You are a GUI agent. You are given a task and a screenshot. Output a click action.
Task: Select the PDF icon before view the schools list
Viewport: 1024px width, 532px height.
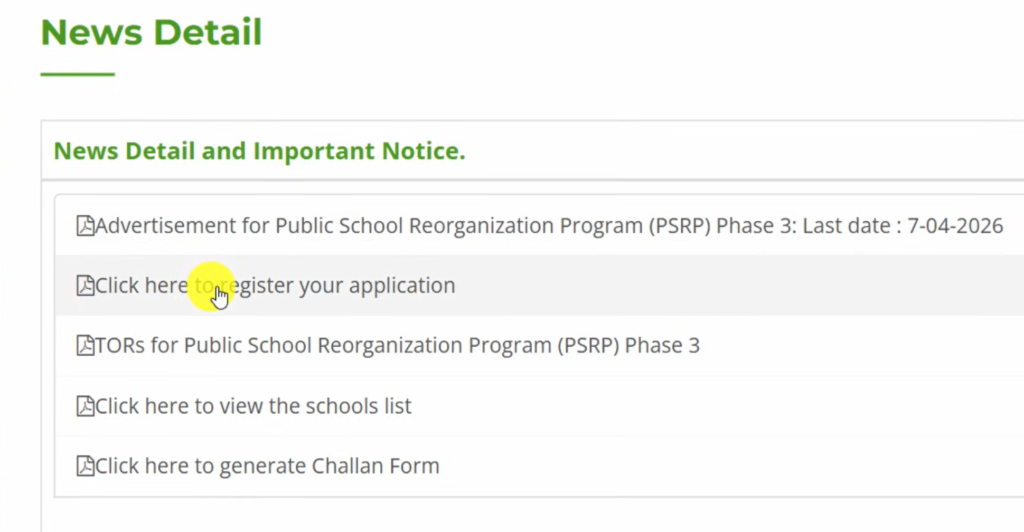[86, 406]
